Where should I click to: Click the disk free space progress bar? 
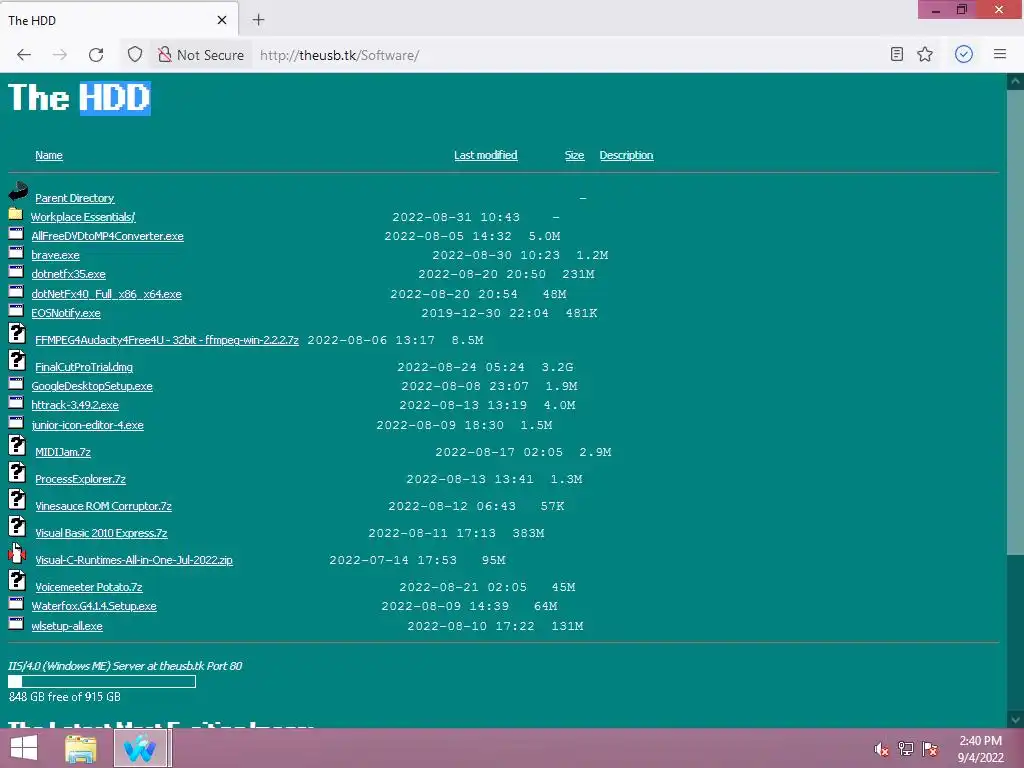click(102, 681)
